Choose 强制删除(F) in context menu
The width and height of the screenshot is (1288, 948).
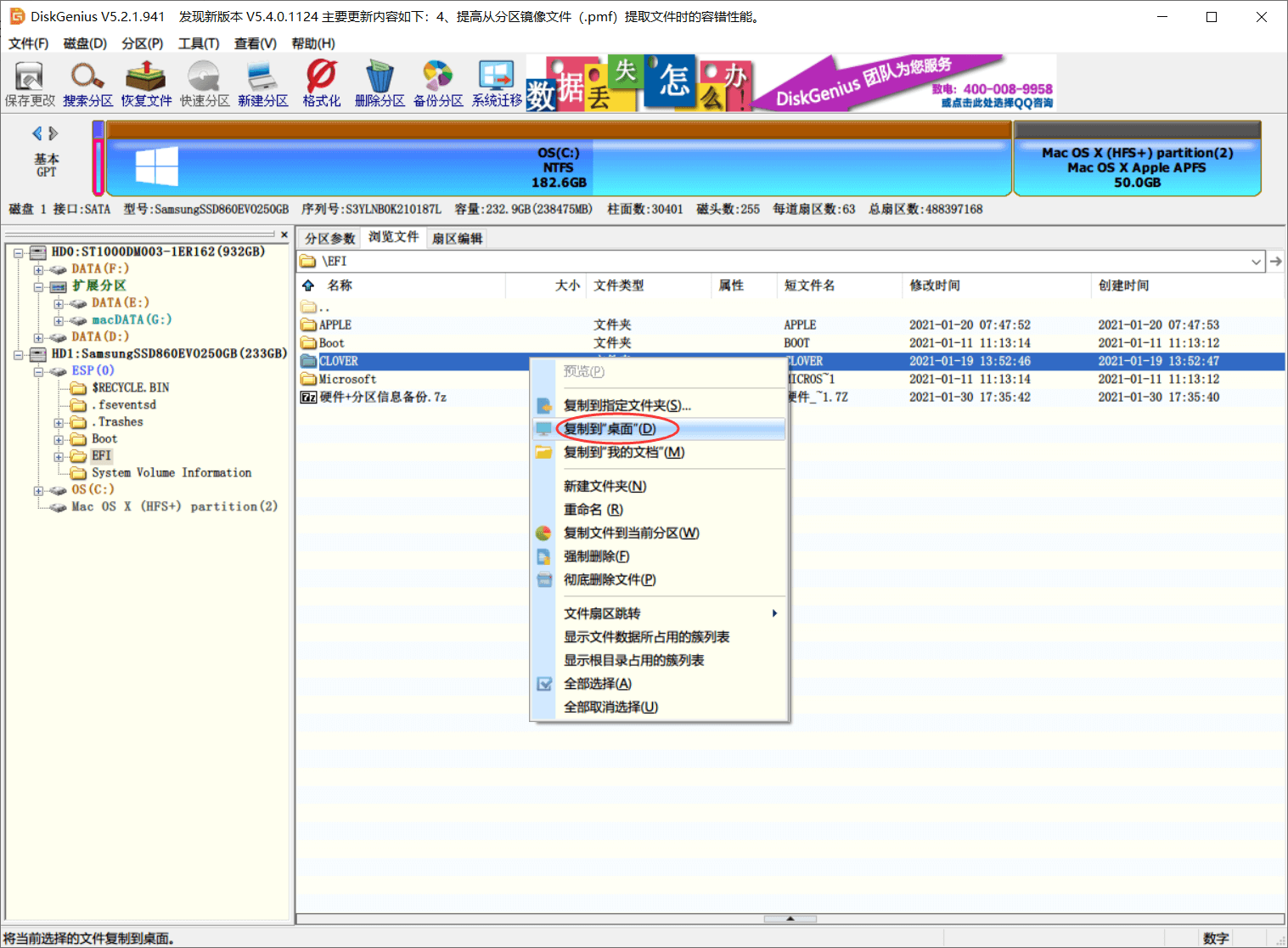[659, 556]
